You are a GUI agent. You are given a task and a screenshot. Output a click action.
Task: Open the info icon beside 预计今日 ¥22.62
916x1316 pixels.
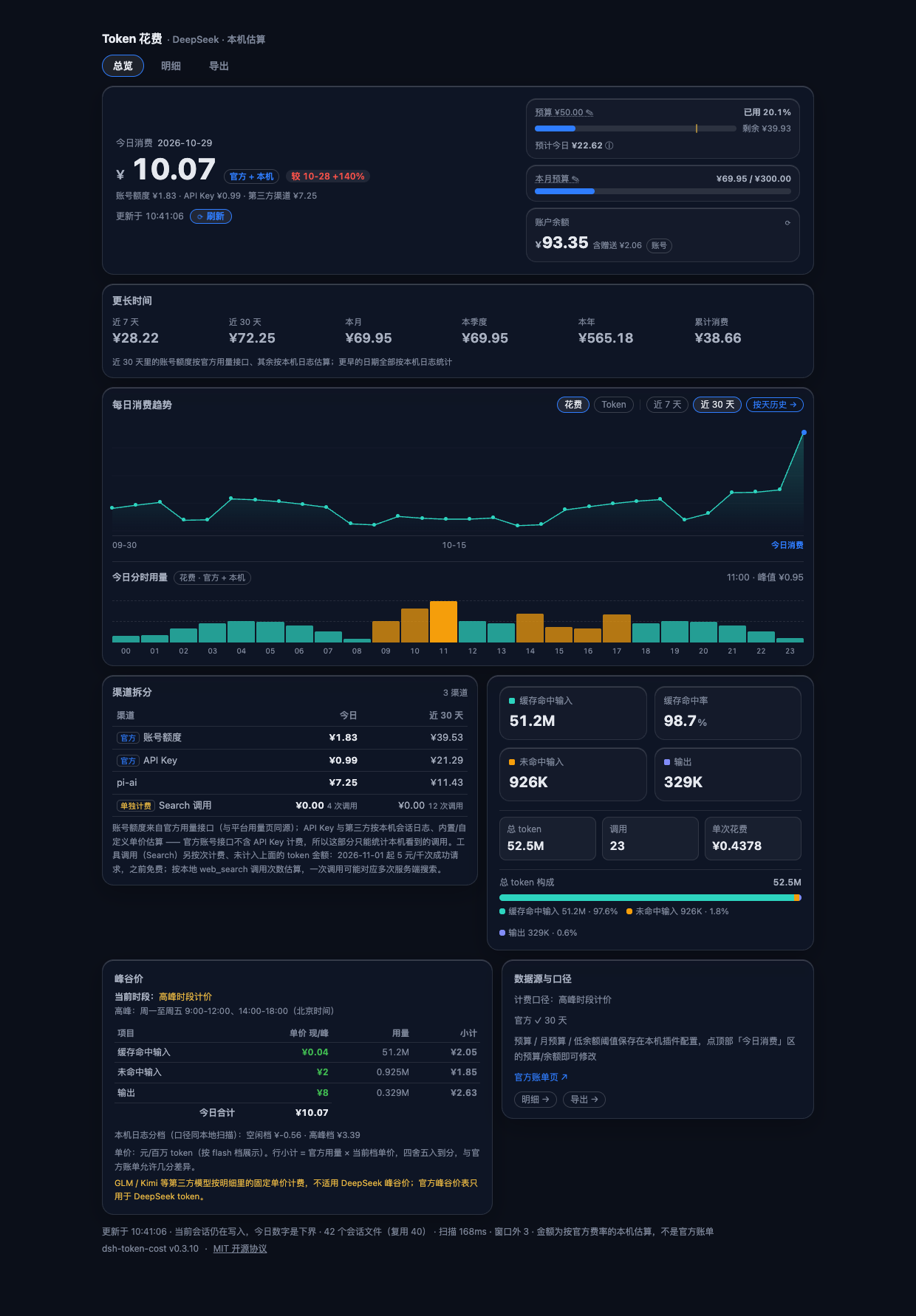click(609, 145)
